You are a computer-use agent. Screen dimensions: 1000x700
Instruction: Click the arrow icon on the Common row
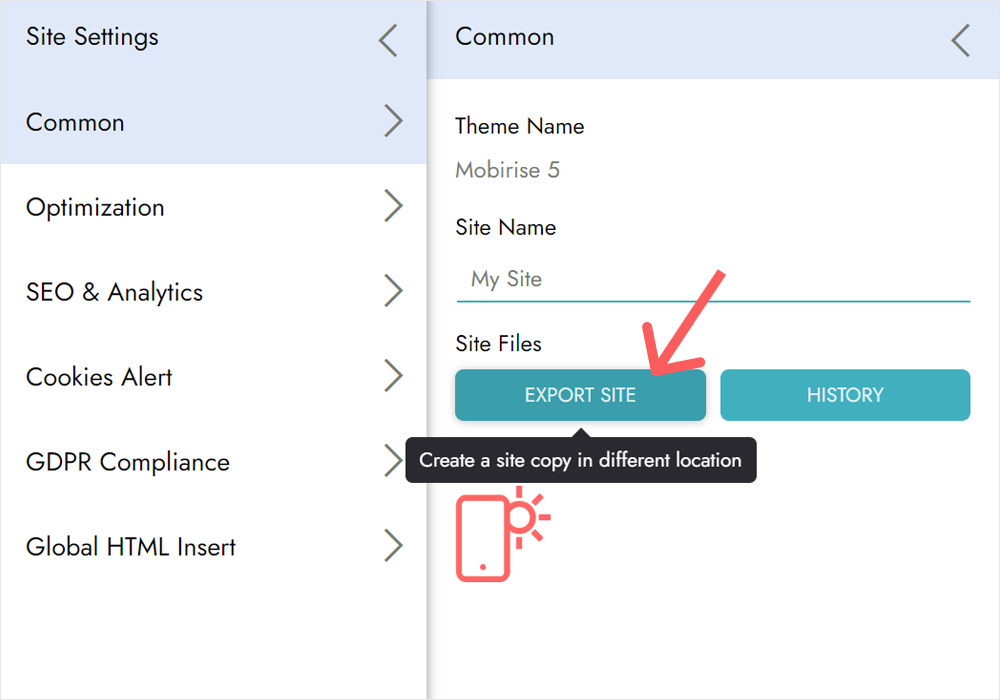[x=393, y=122]
